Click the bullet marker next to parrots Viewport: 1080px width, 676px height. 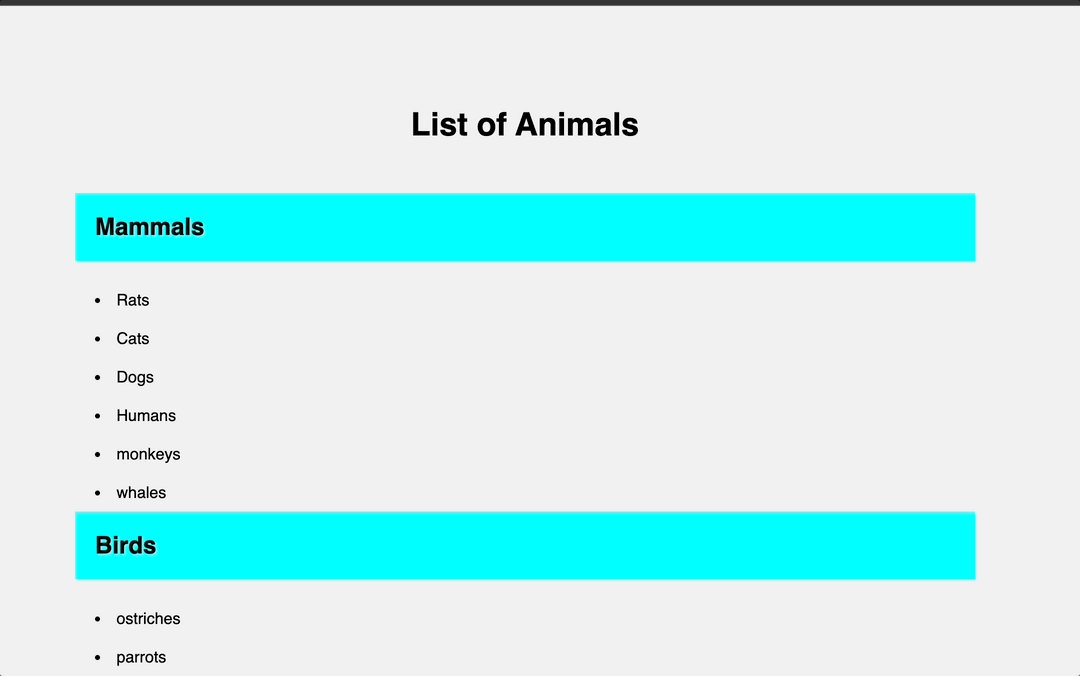(97, 657)
